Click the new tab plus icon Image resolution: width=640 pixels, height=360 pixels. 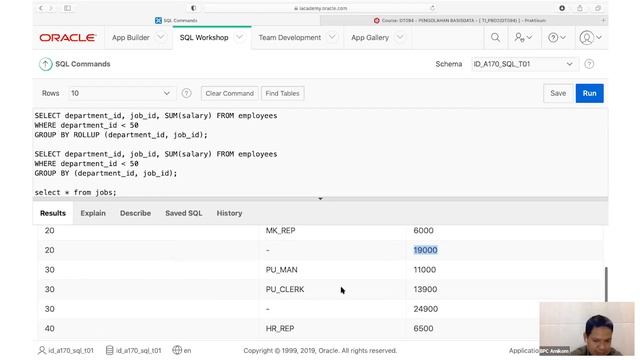[x=603, y=20]
